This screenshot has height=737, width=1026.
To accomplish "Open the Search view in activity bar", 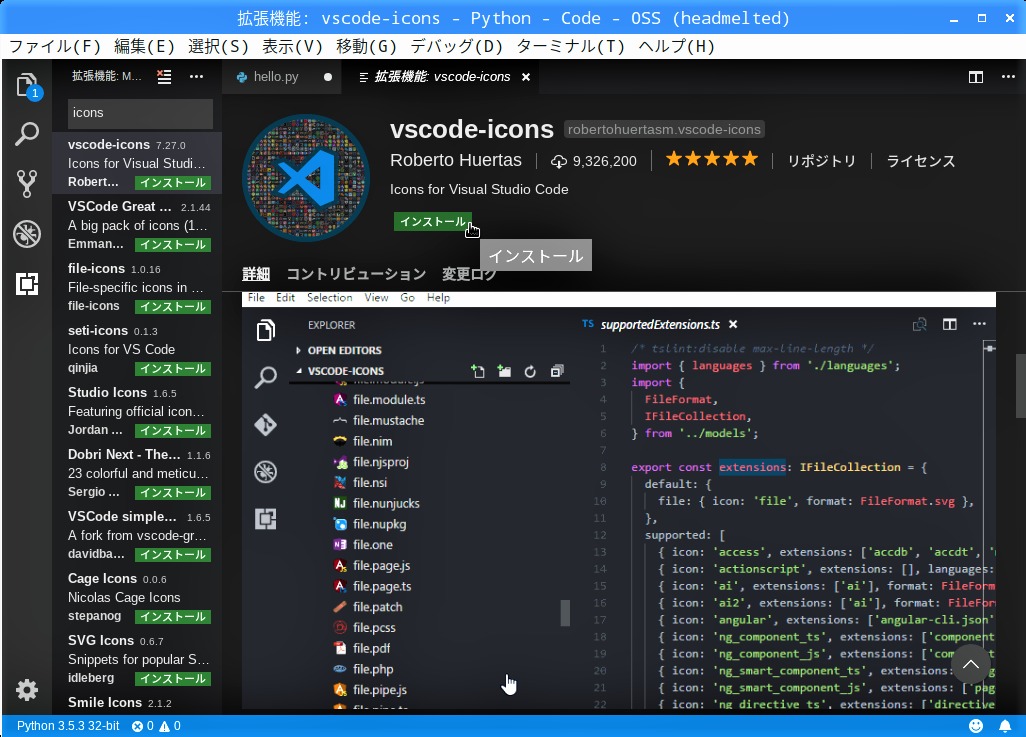I will pyautogui.click(x=27, y=134).
